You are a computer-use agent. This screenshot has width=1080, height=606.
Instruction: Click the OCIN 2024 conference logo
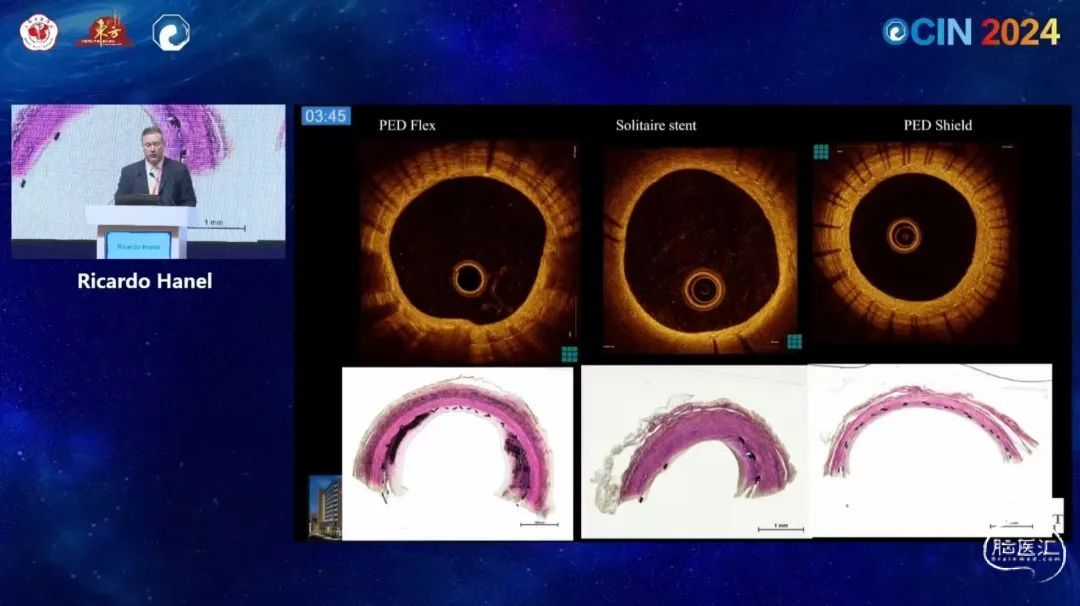click(971, 32)
